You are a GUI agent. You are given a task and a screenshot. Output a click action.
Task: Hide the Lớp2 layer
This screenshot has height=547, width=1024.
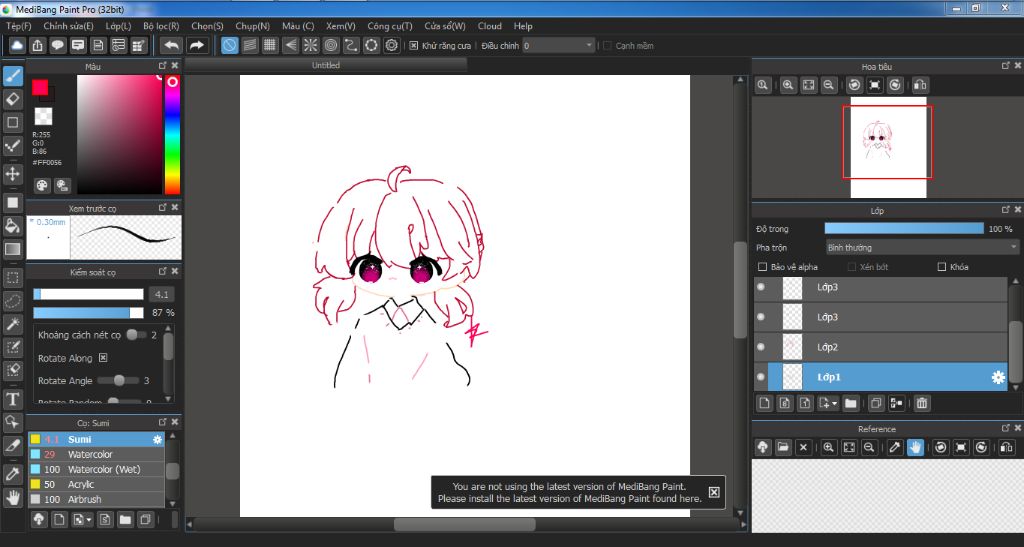(x=761, y=347)
